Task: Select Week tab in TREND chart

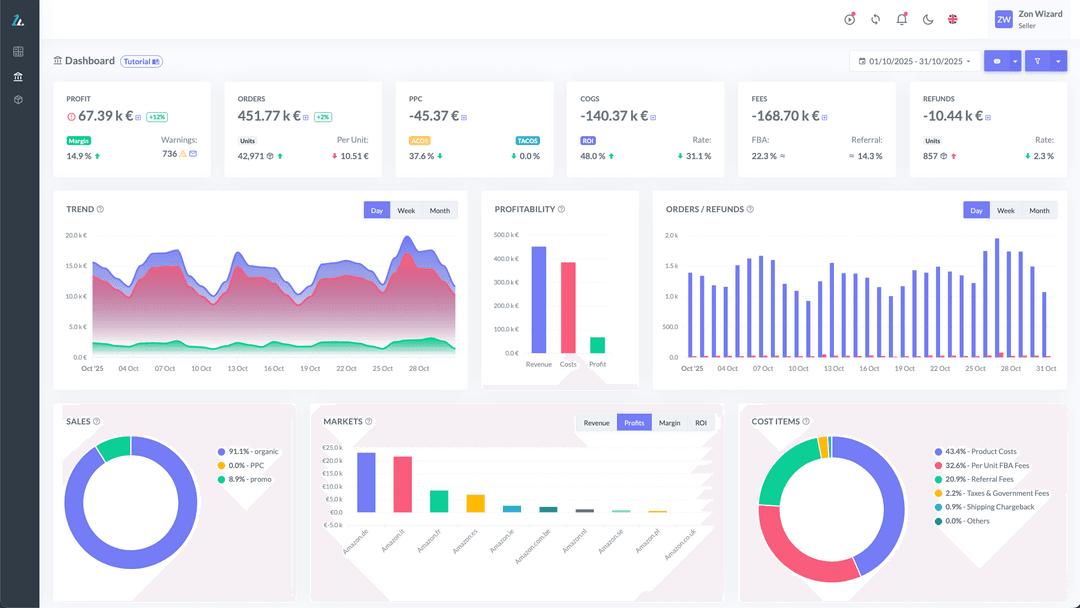Action: (406, 211)
